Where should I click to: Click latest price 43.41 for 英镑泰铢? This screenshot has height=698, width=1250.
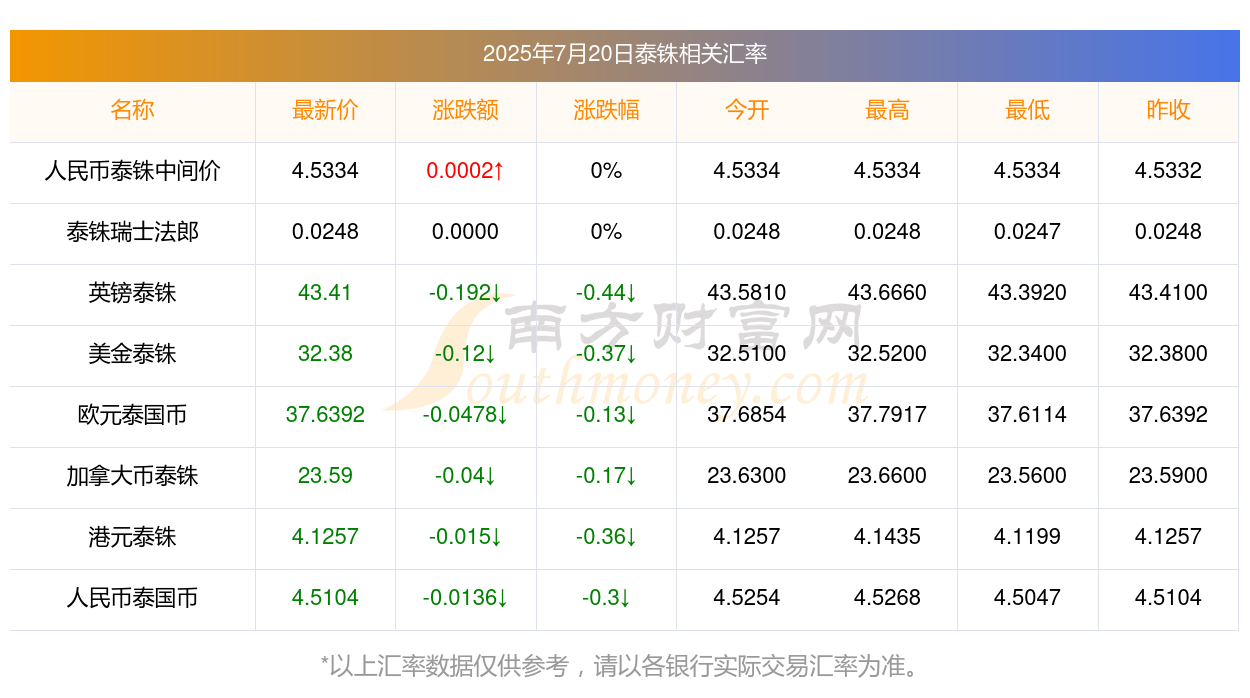325,293
